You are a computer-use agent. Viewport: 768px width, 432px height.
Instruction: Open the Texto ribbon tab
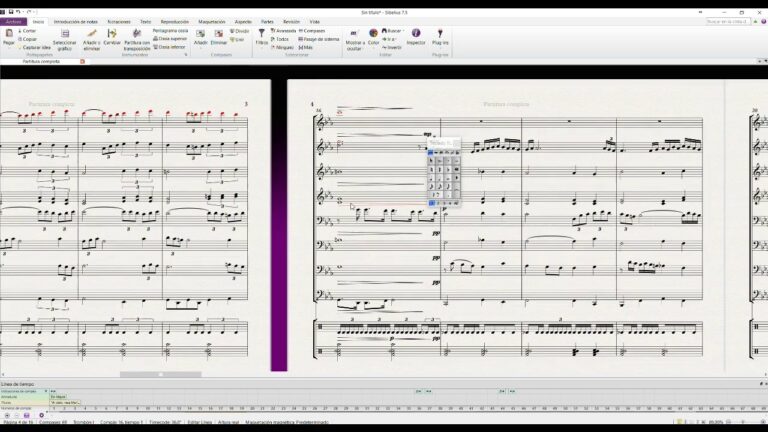(x=145, y=22)
